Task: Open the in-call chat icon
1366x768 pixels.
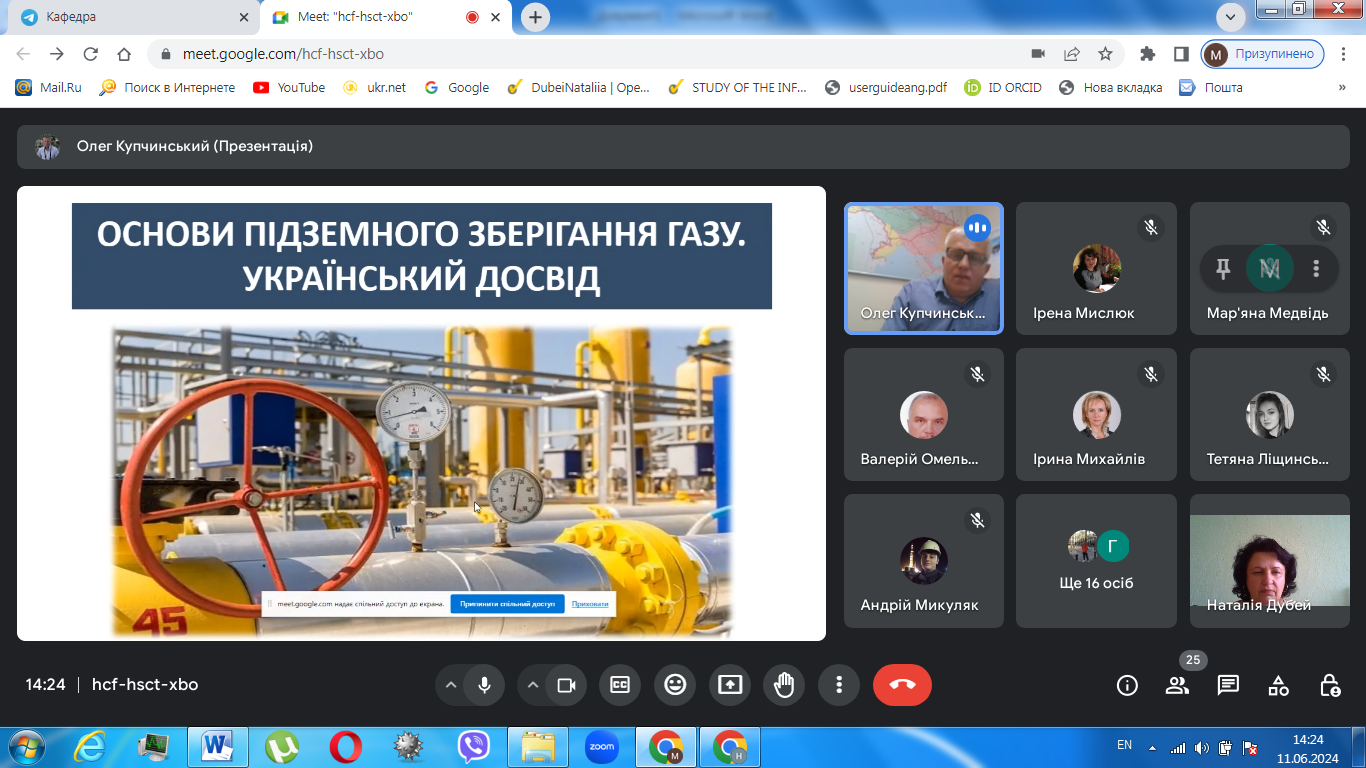Action: point(1227,685)
